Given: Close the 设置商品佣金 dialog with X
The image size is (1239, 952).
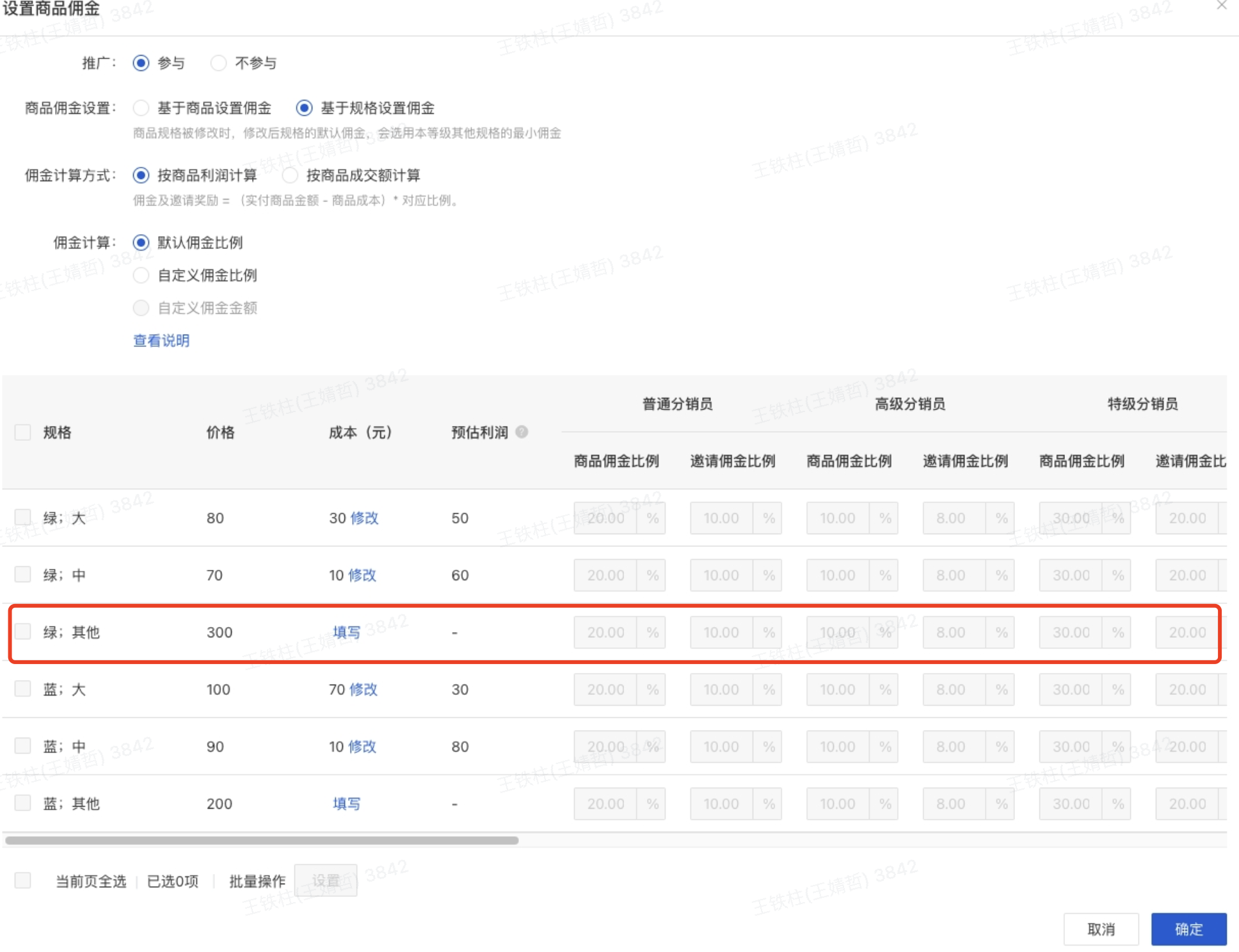Looking at the screenshot, I should tap(1221, 6).
